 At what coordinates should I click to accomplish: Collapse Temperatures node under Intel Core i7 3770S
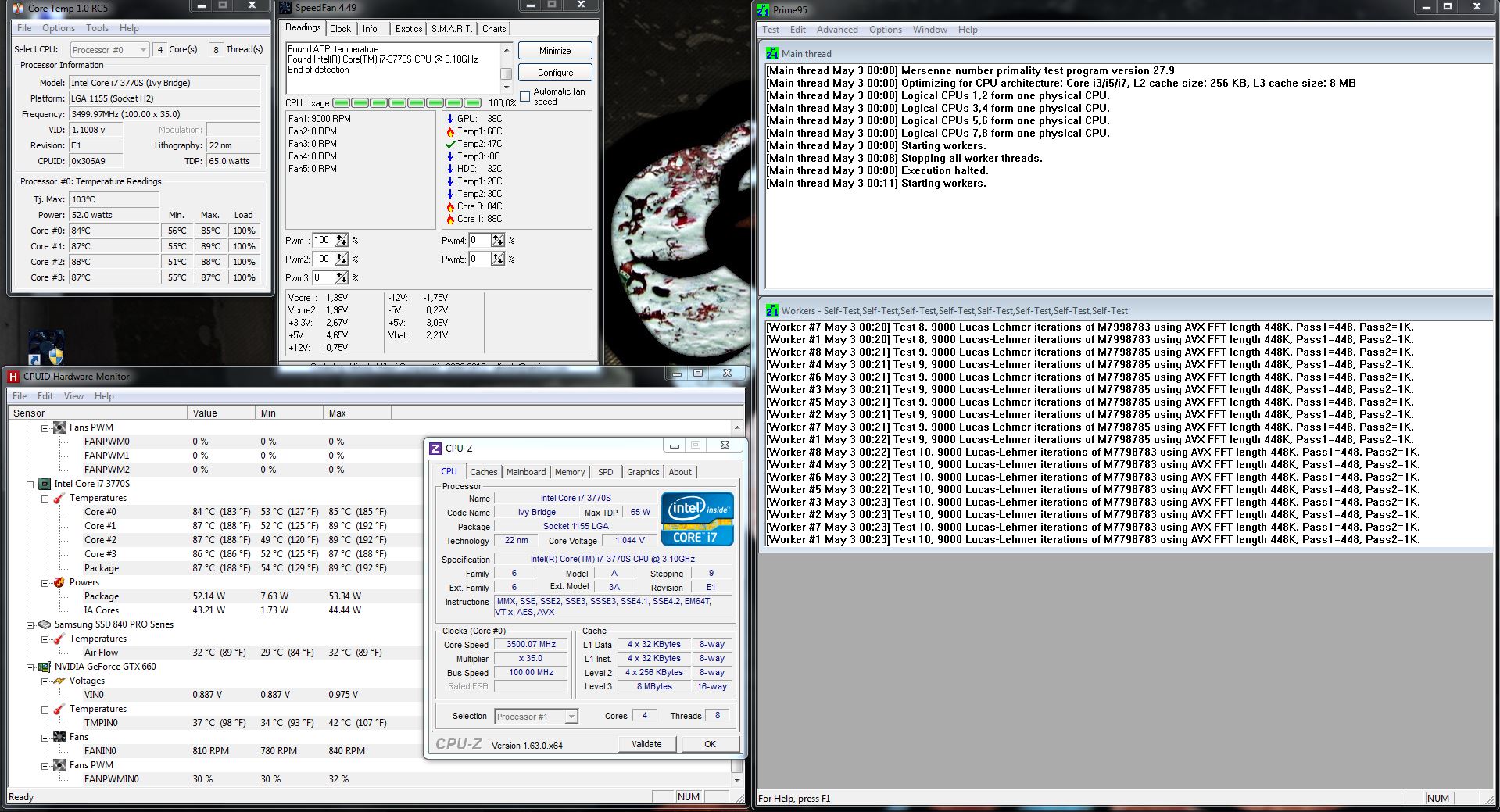[x=45, y=499]
